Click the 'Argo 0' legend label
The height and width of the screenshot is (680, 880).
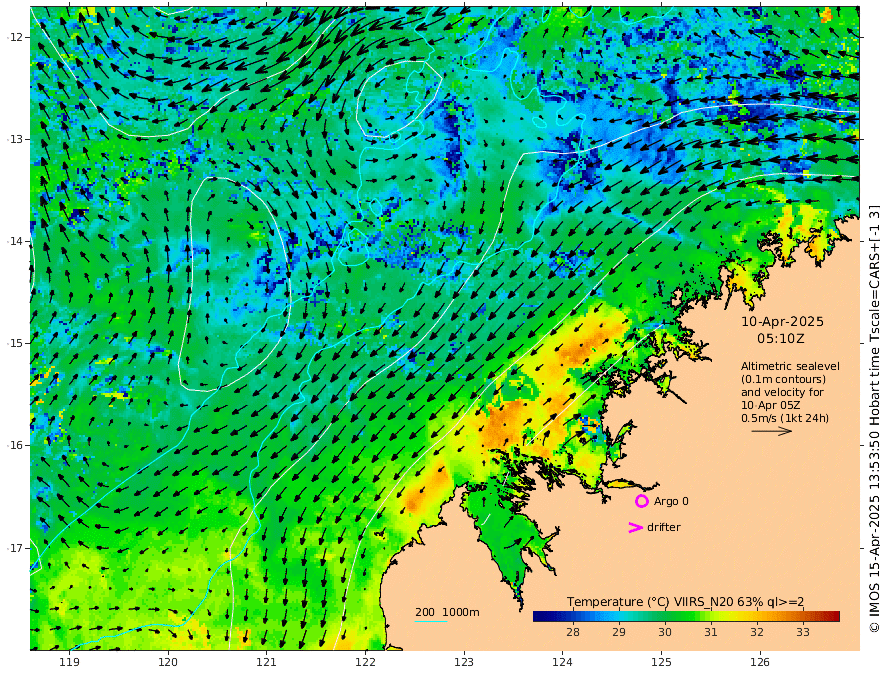pos(671,501)
